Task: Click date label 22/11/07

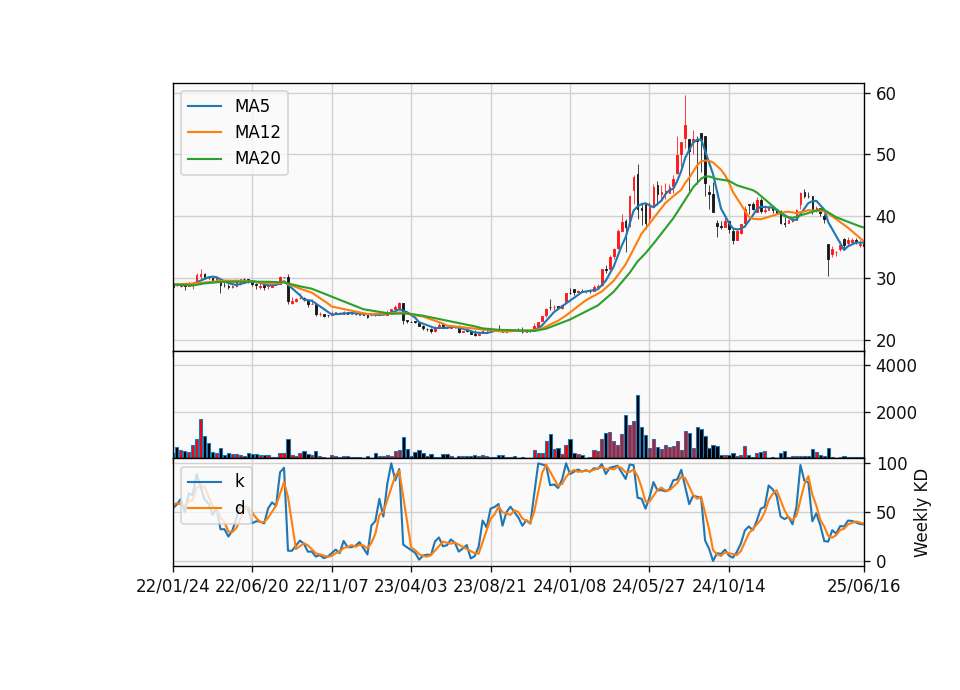Action: pyautogui.click(x=332, y=587)
